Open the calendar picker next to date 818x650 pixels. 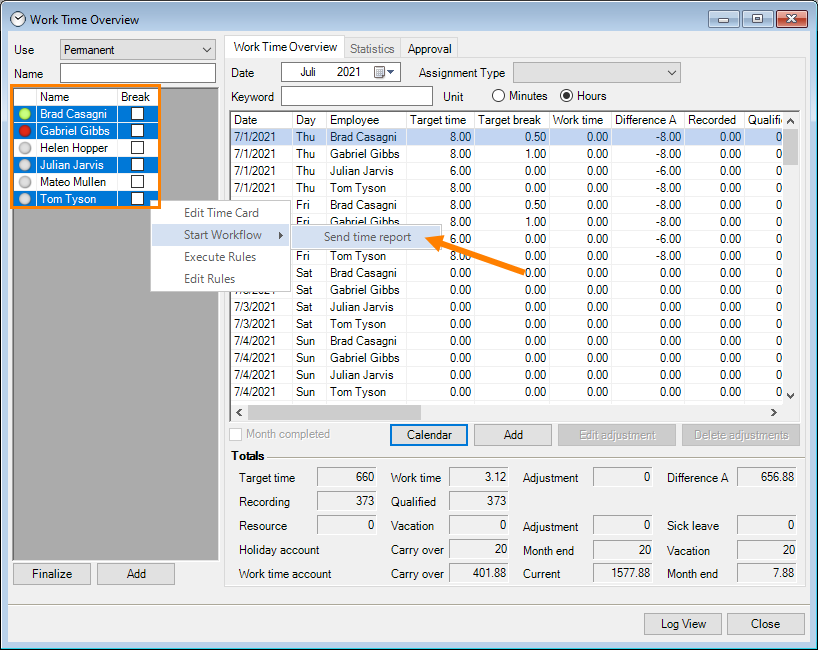385,72
